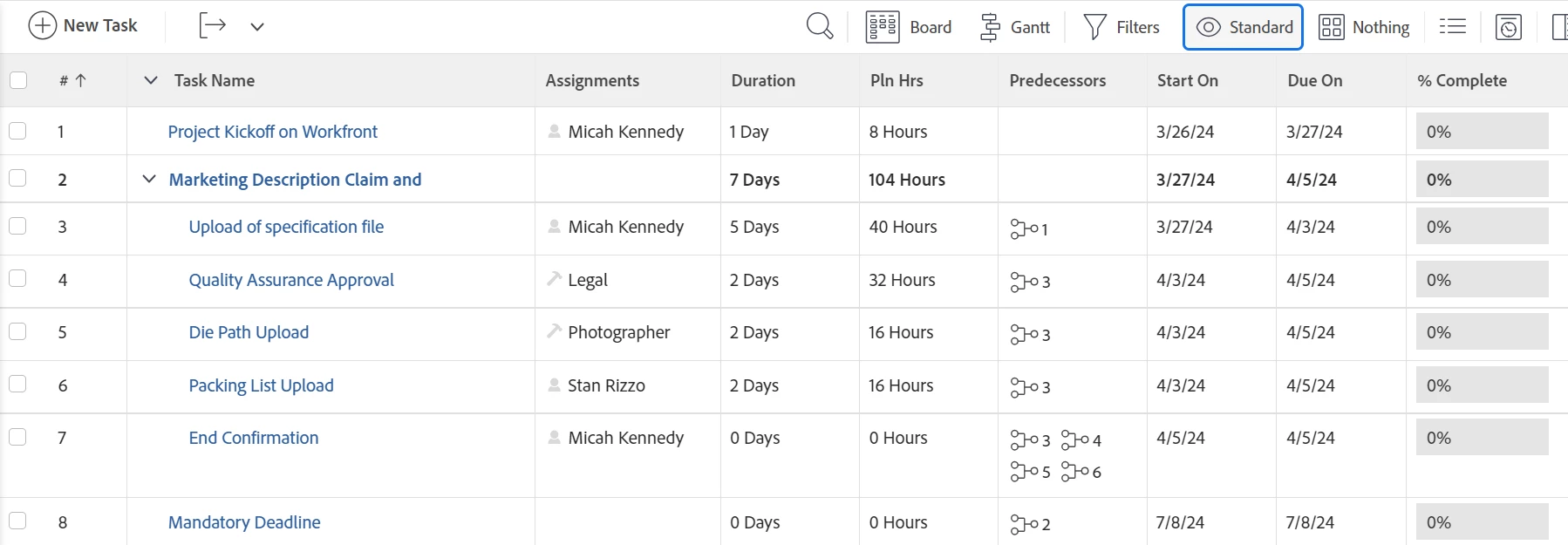Switch to the Board view
This screenshot has width=1568, height=545.
(x=908, y=27)
